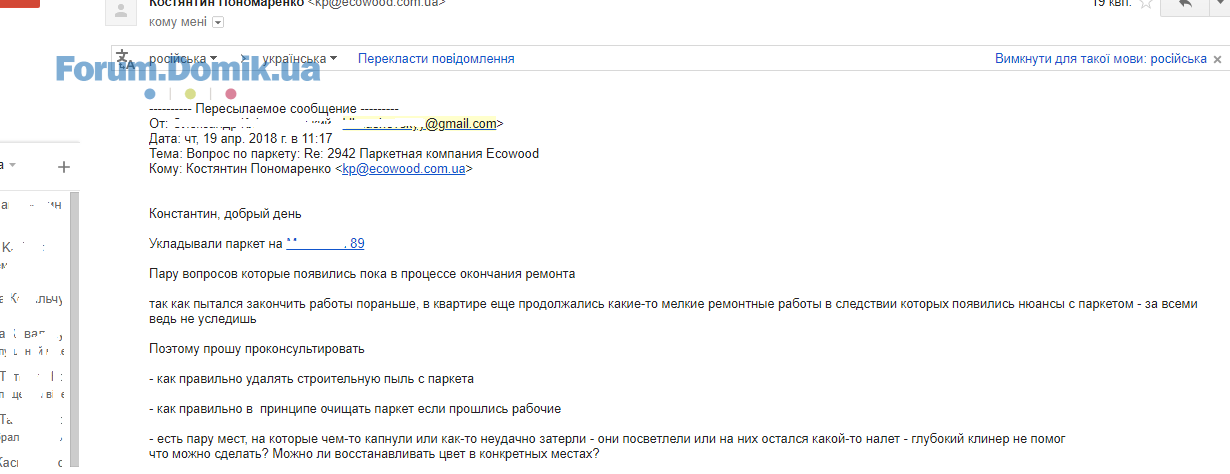Open the kp@ecowood.com.ua recipient link
Viewport: 1230px width, 474px height.
click(404, 169)
